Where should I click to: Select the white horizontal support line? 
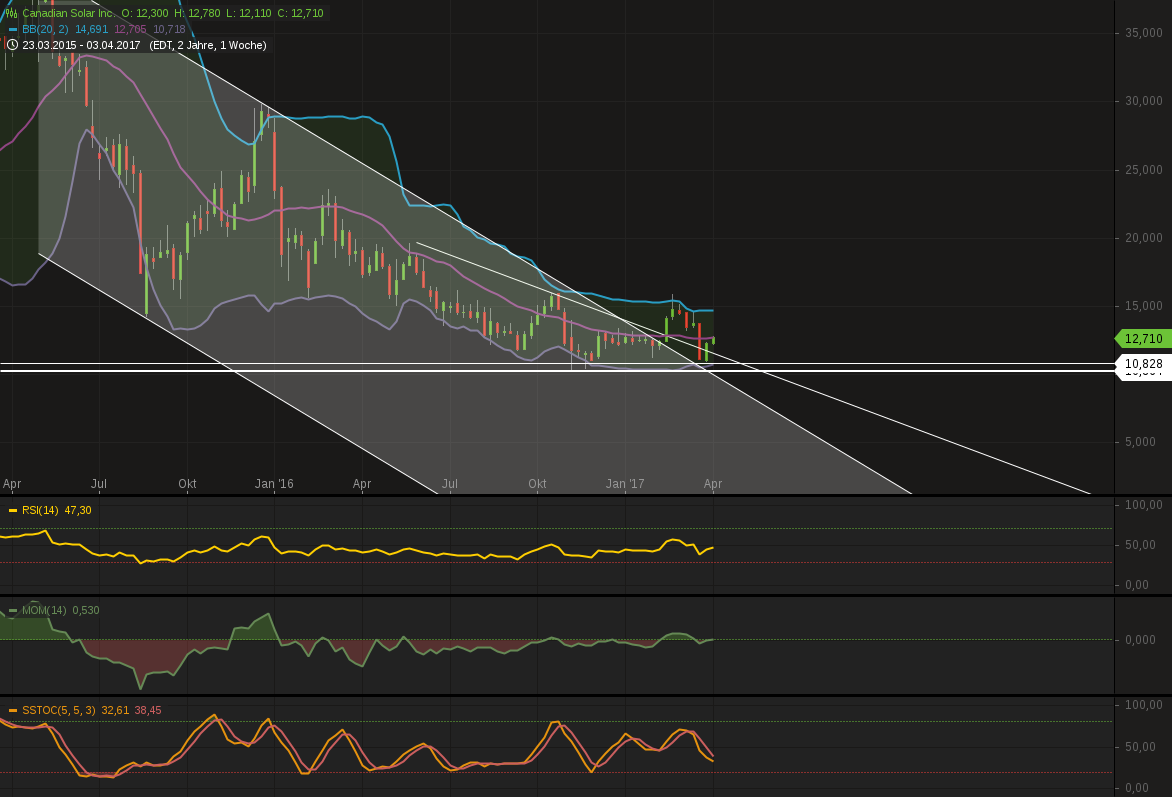click(x=400, y=364)
